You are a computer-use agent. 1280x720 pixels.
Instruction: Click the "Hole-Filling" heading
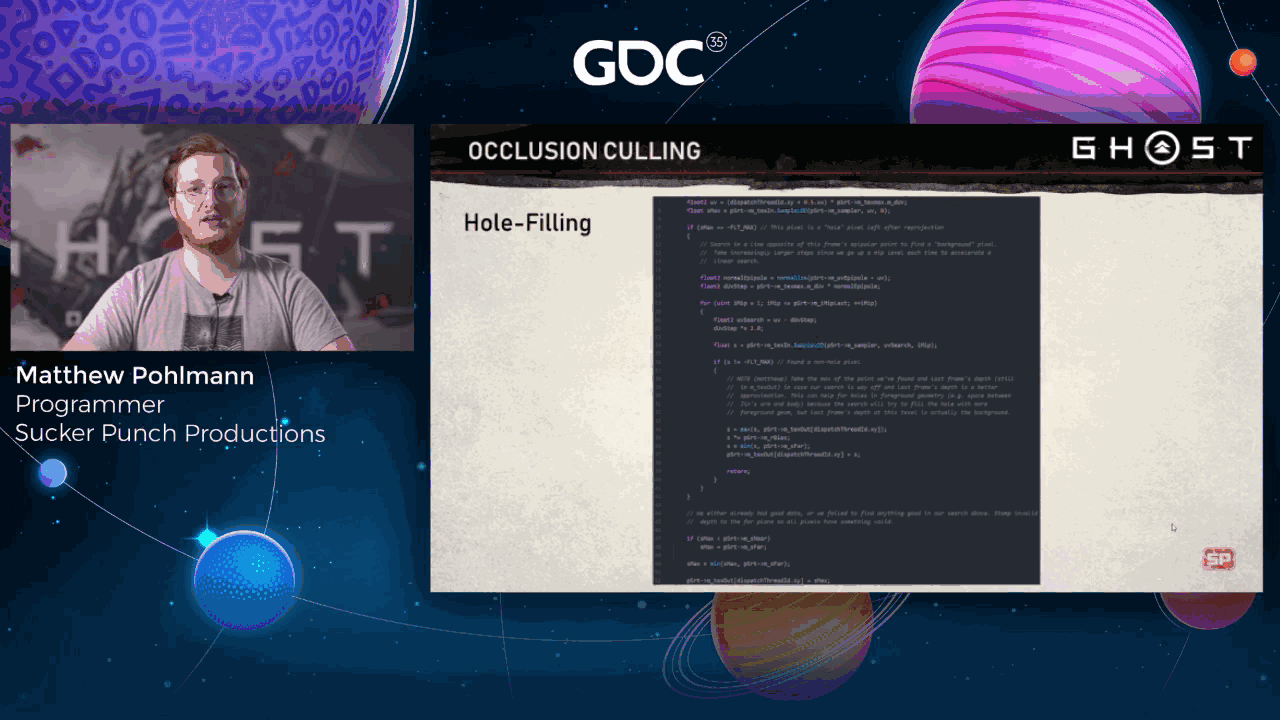[527, 223]
